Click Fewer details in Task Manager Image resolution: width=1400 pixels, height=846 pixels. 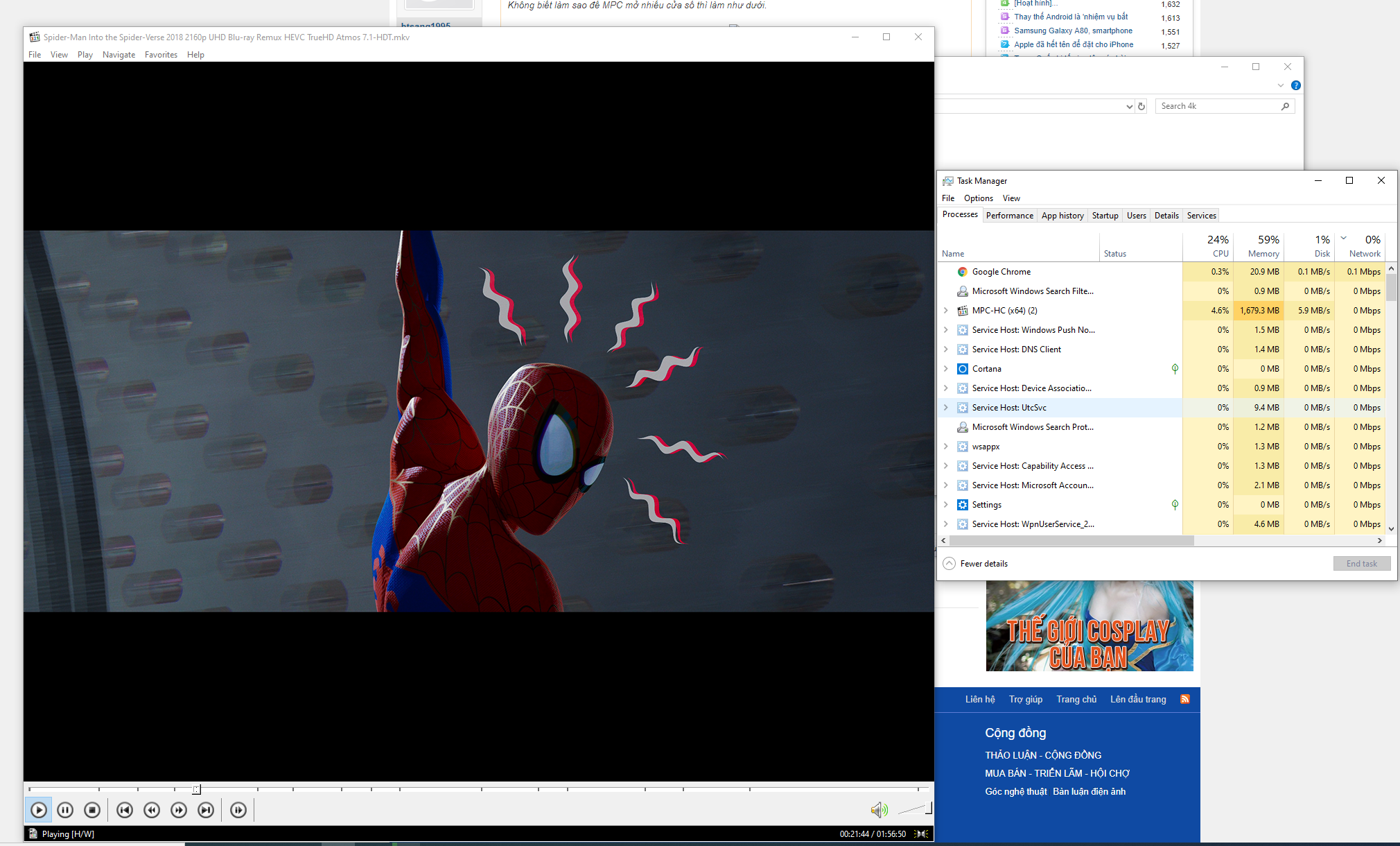(976, 564)
